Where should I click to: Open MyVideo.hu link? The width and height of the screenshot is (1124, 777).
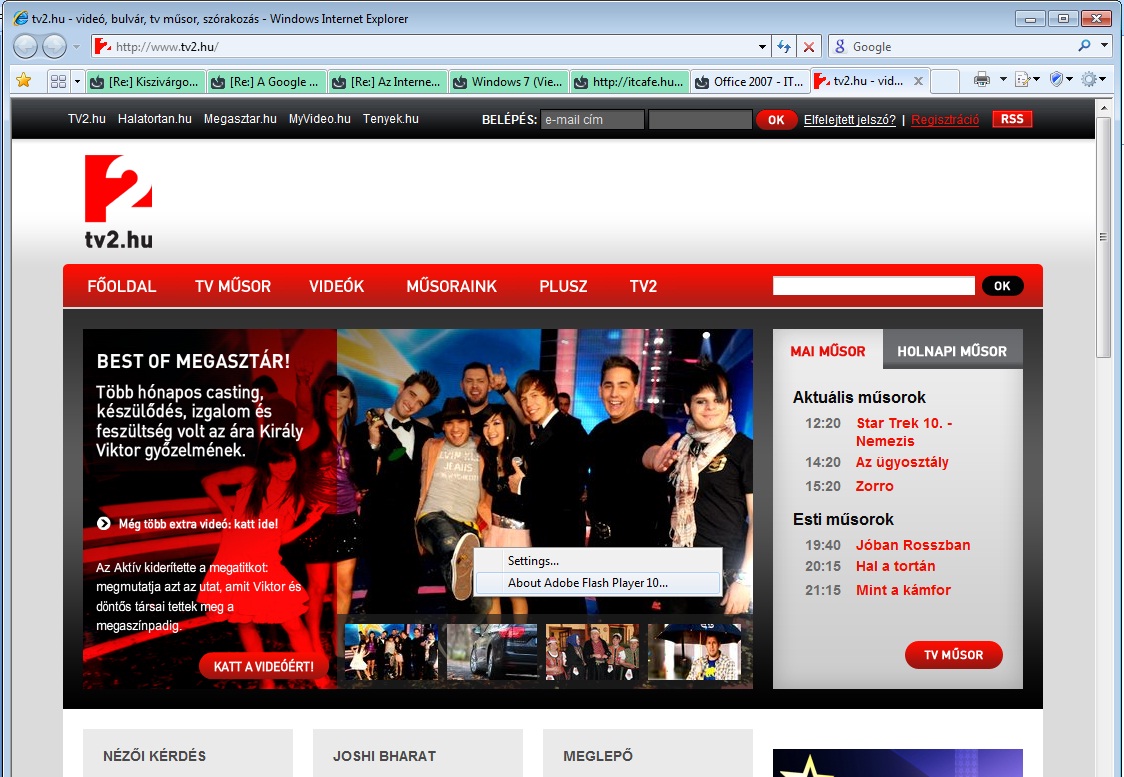(x=320, y=119)
